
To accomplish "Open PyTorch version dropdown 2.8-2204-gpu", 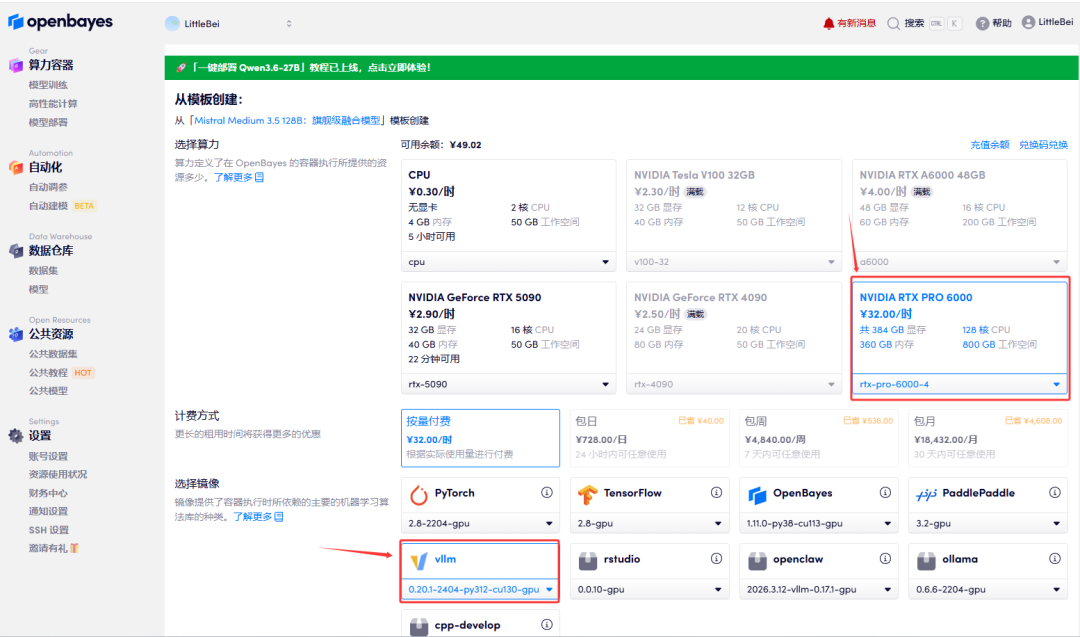I will pyautogui.click(x=480, y=523).
